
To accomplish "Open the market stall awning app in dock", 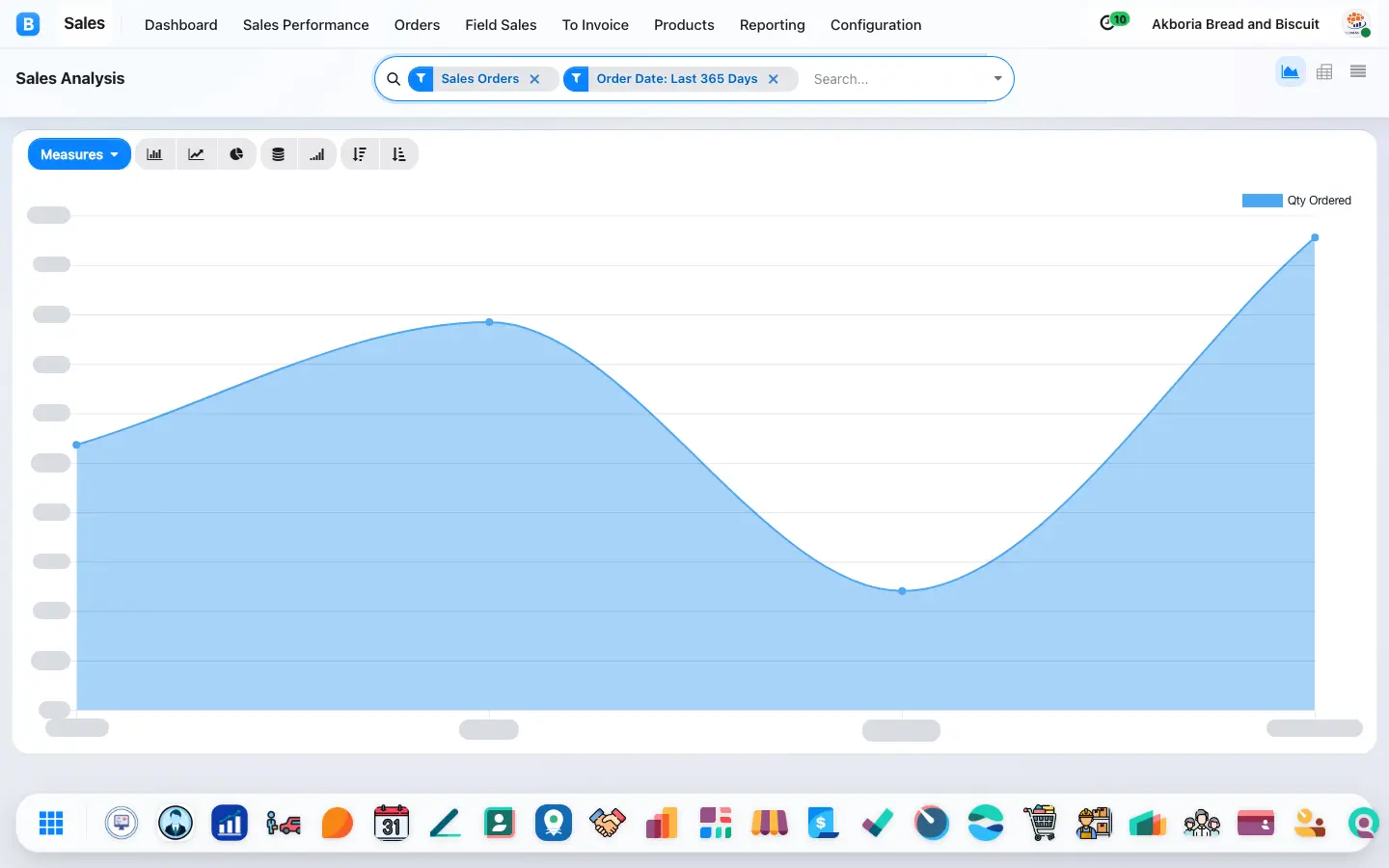I will [x=770, y=823].
